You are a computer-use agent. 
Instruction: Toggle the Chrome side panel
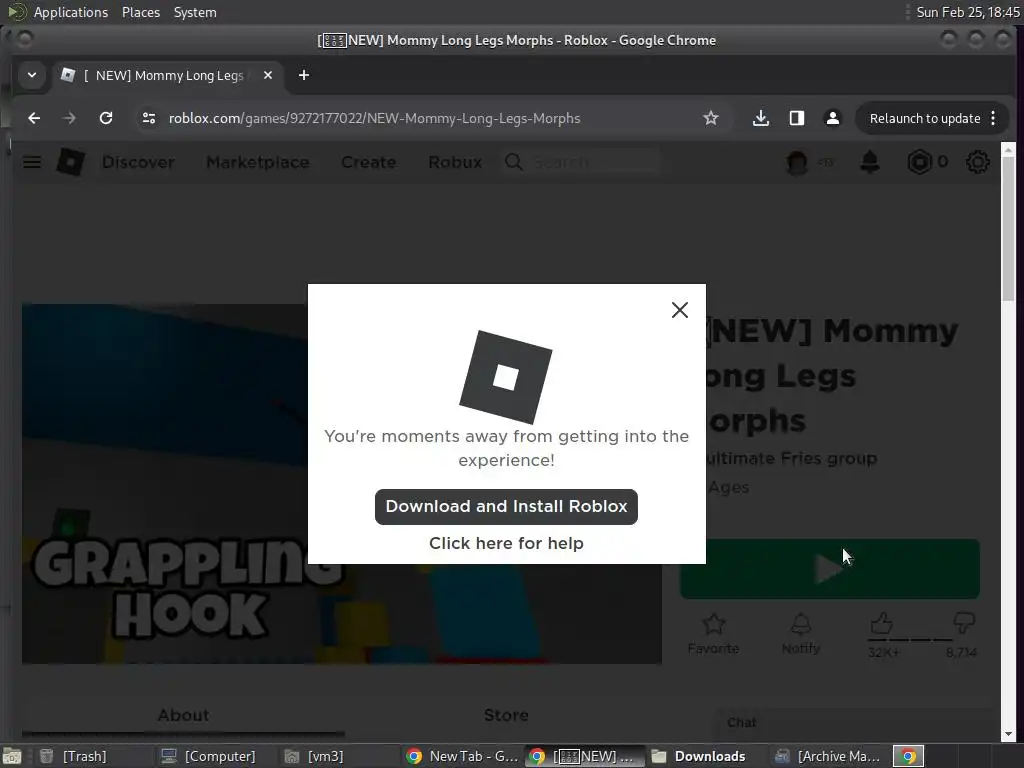797,118
